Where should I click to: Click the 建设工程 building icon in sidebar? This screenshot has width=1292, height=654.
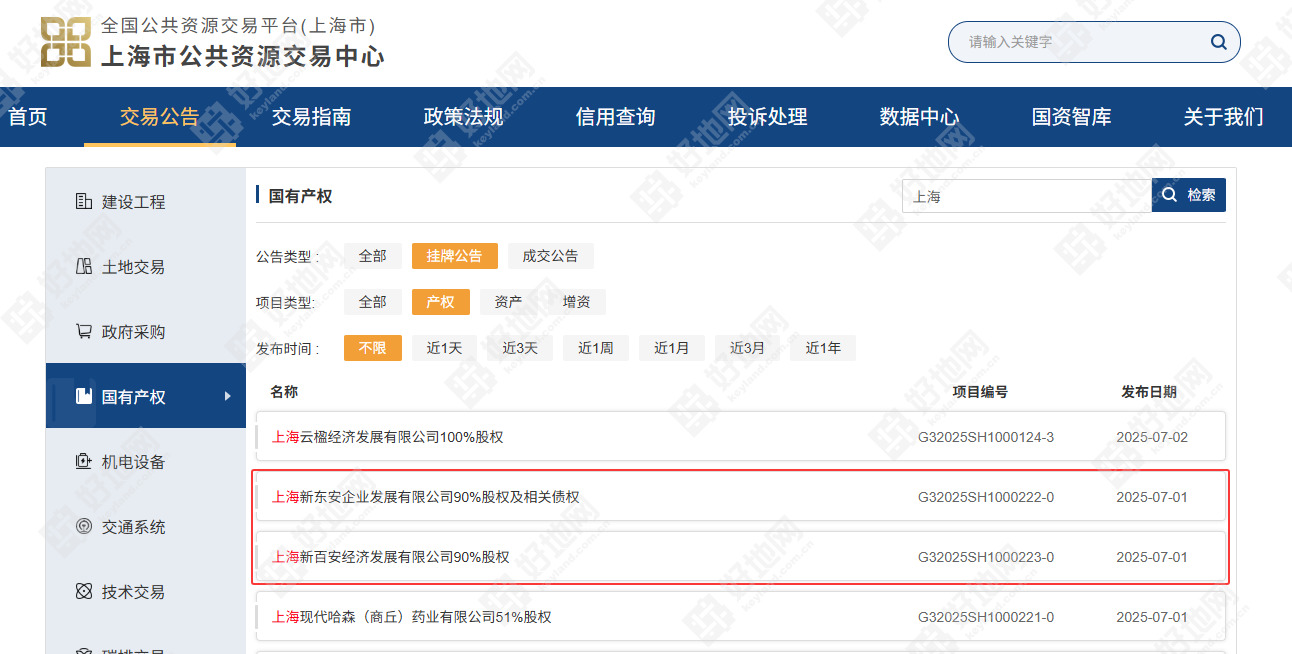(84, 202)
